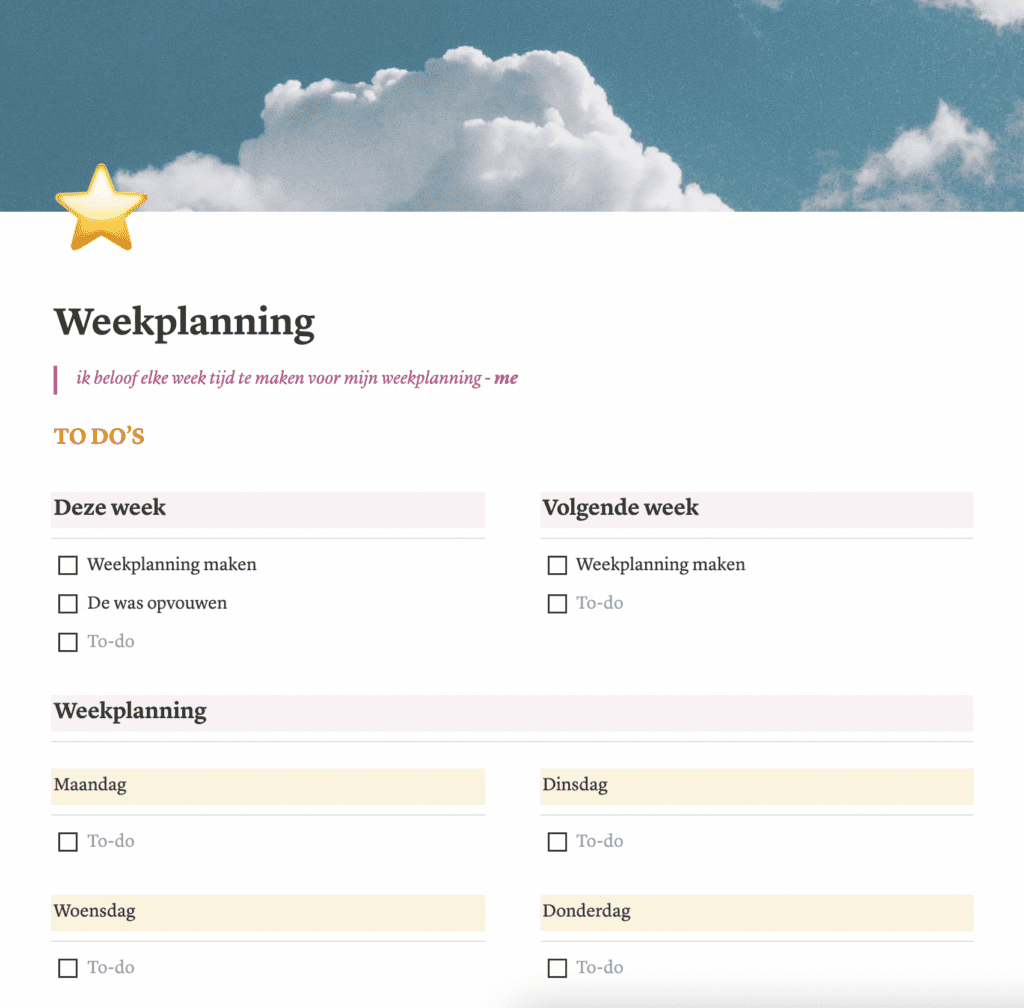Click the large 'Weekplanning' page title

click(184, 323)
